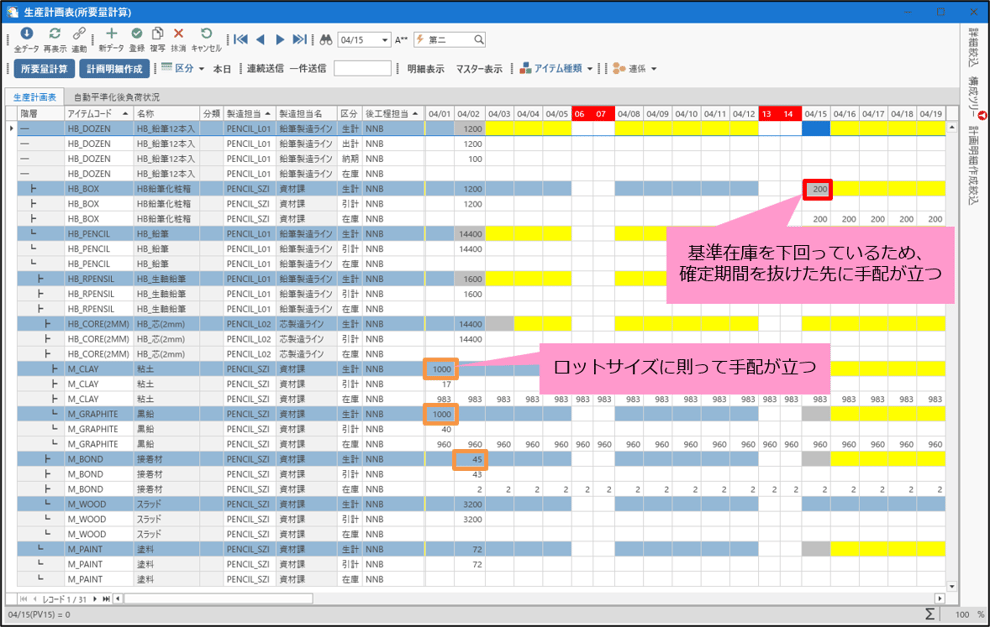Select the 生産計画表 tab
Viewport: 990px width, 627px height.
coord(34,97)
